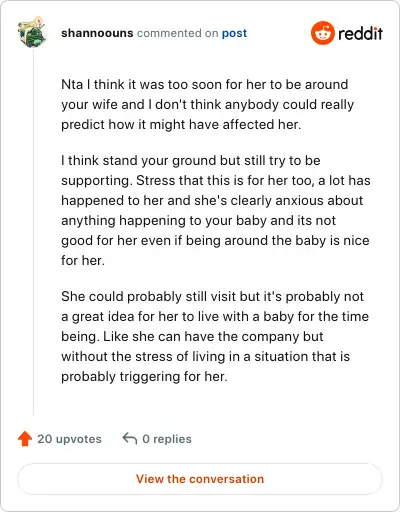This screenshot has width=400, height=512.
Task: Open the shannoouns username profile link
Action: tap(97, 33)
